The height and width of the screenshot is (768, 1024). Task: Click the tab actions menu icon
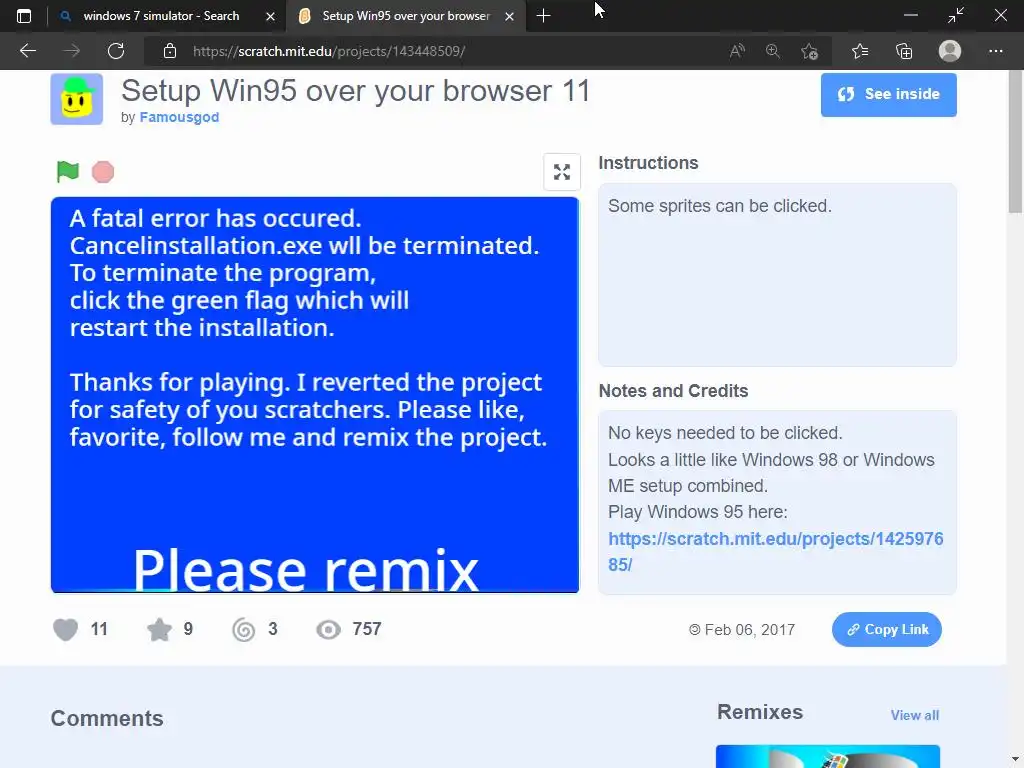pos(24,16)
